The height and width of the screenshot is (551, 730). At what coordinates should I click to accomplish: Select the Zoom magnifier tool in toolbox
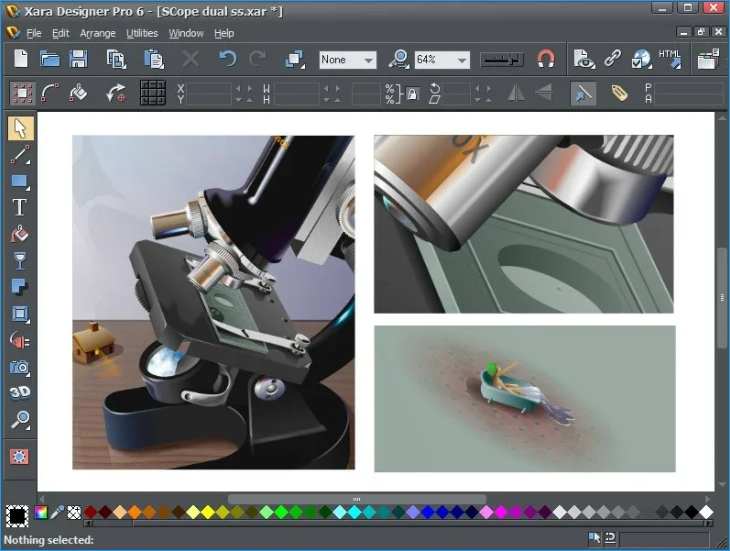pyautogui.click(x=20, y=420)
